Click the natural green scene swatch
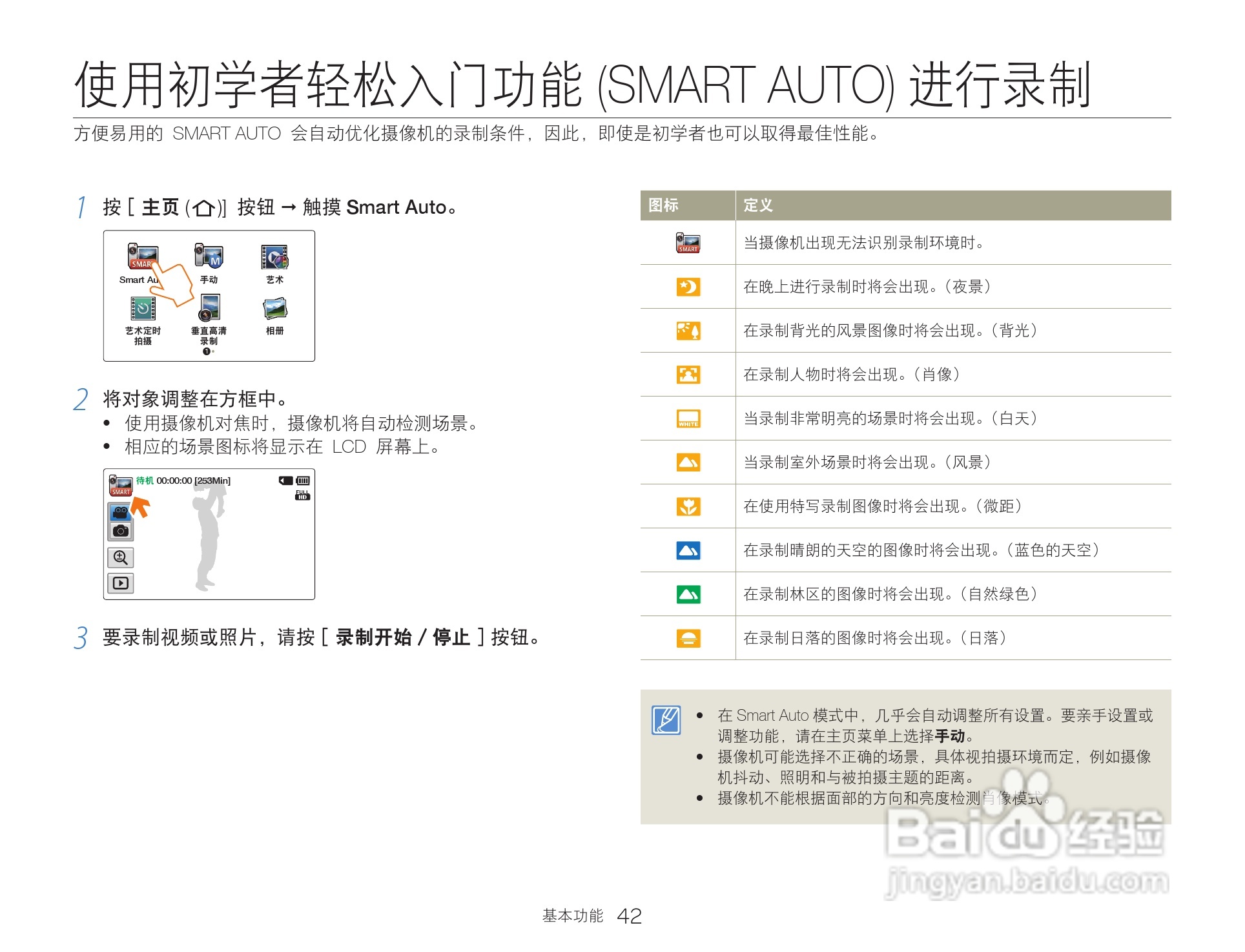 point(688,594)
